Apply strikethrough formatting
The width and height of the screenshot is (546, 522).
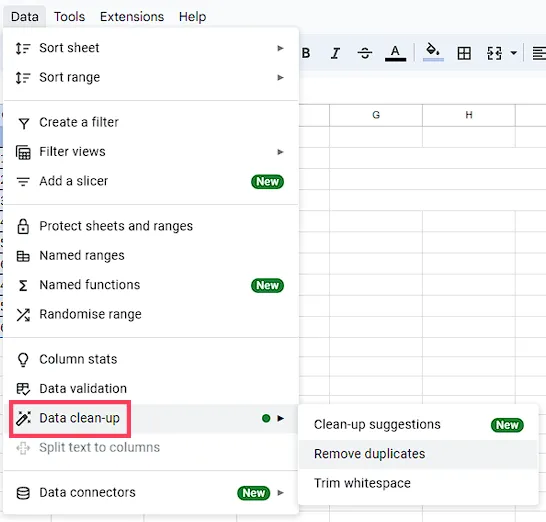[x=365, y=53]
